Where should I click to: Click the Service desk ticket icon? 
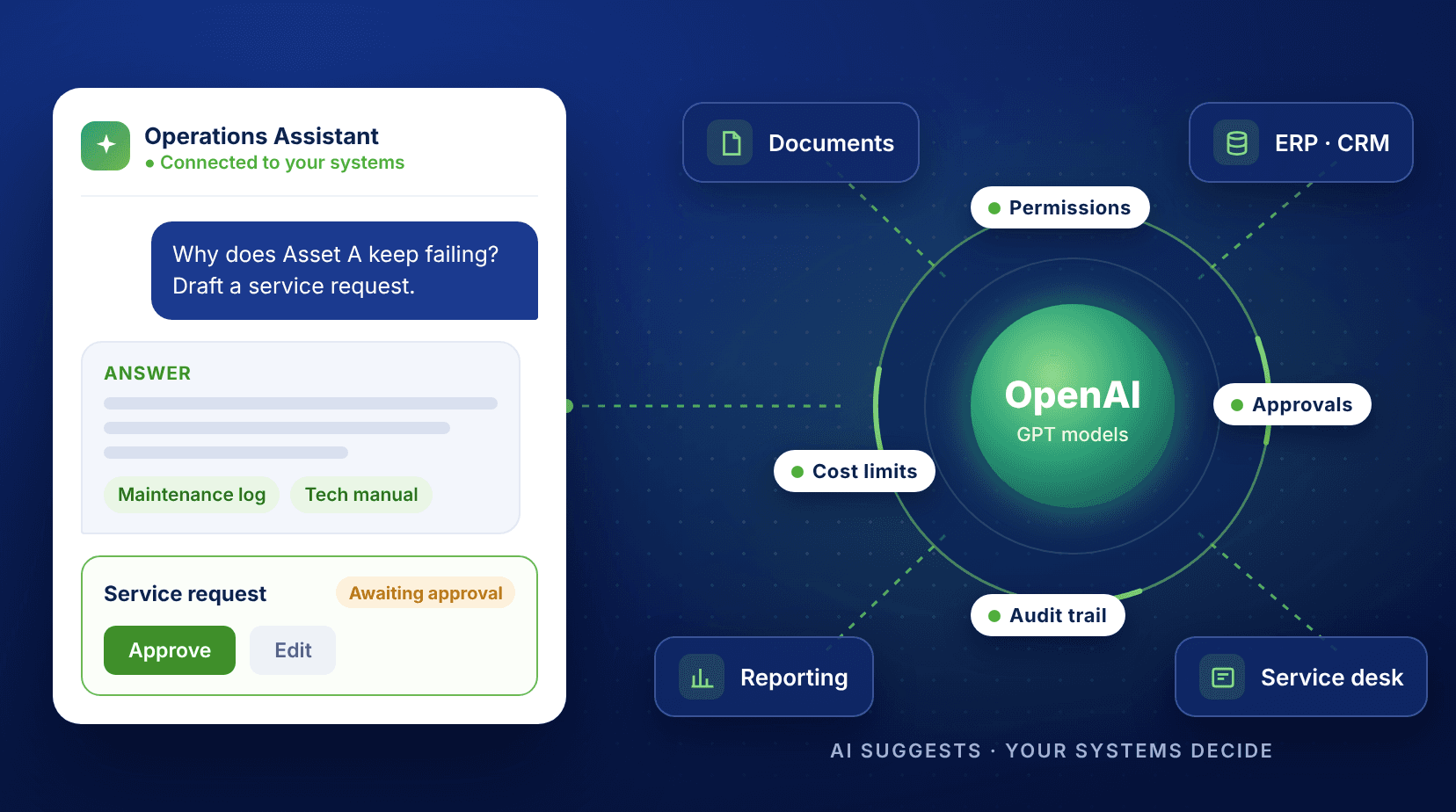tap(1222, 677)
